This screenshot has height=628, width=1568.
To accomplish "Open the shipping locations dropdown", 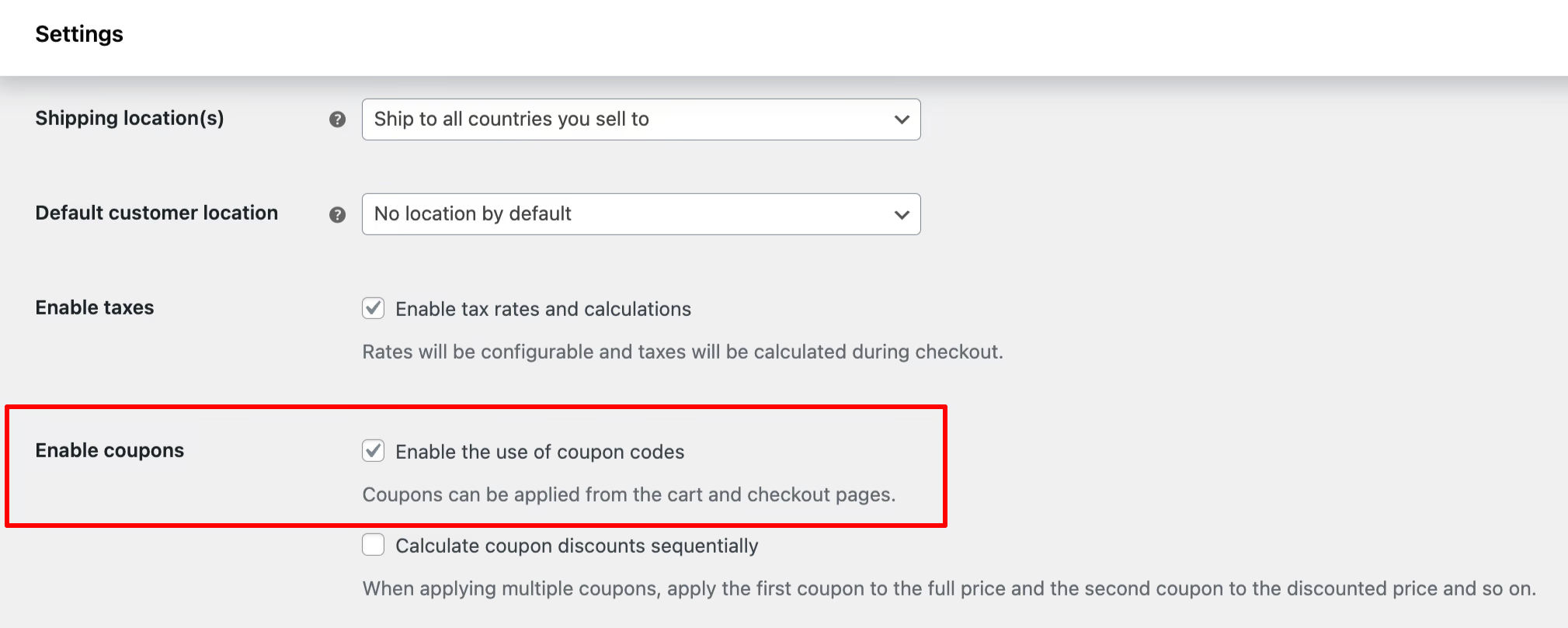I will pos(640,120).
